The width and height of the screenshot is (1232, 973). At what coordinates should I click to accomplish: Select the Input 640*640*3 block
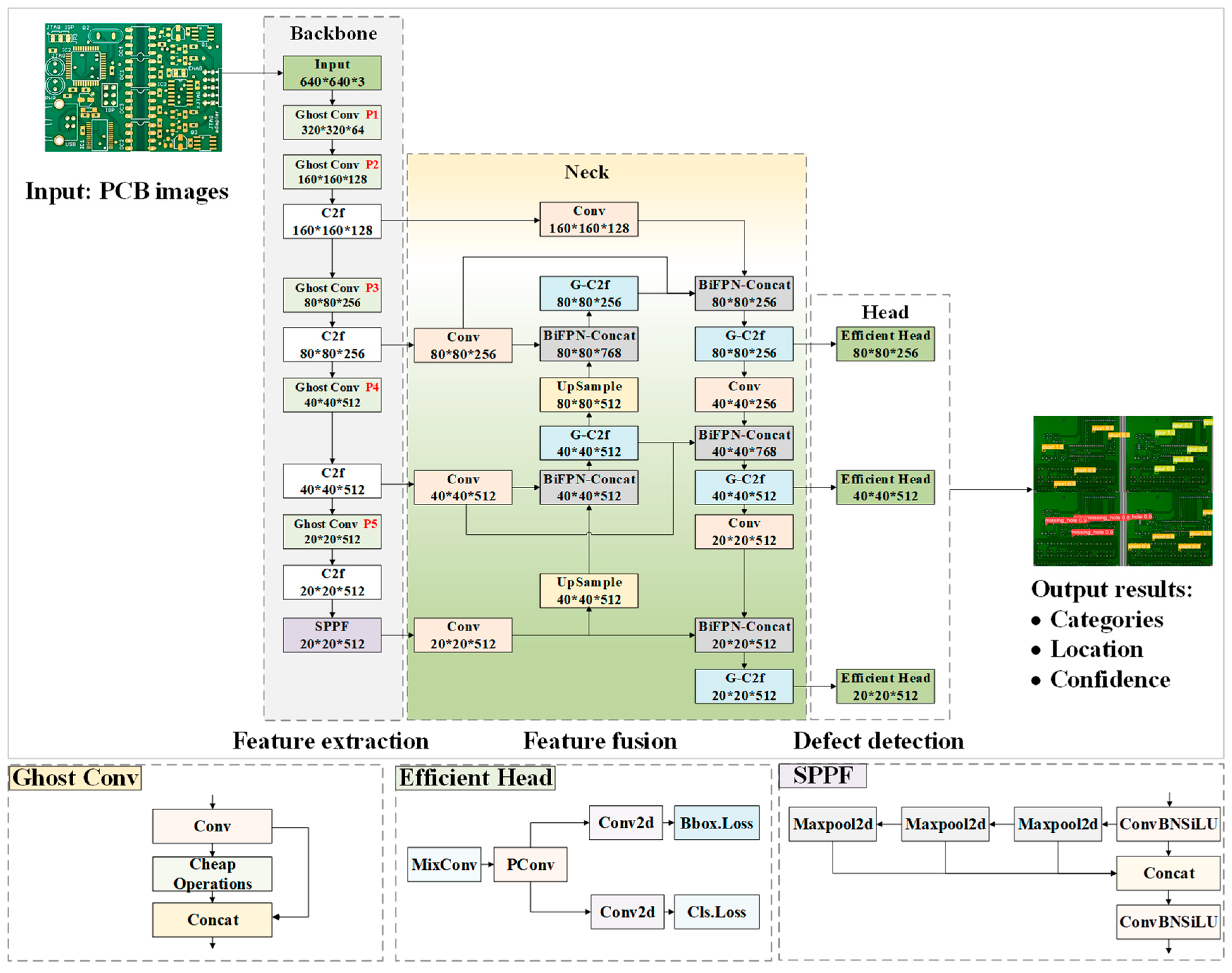click(x=332, y=73)
